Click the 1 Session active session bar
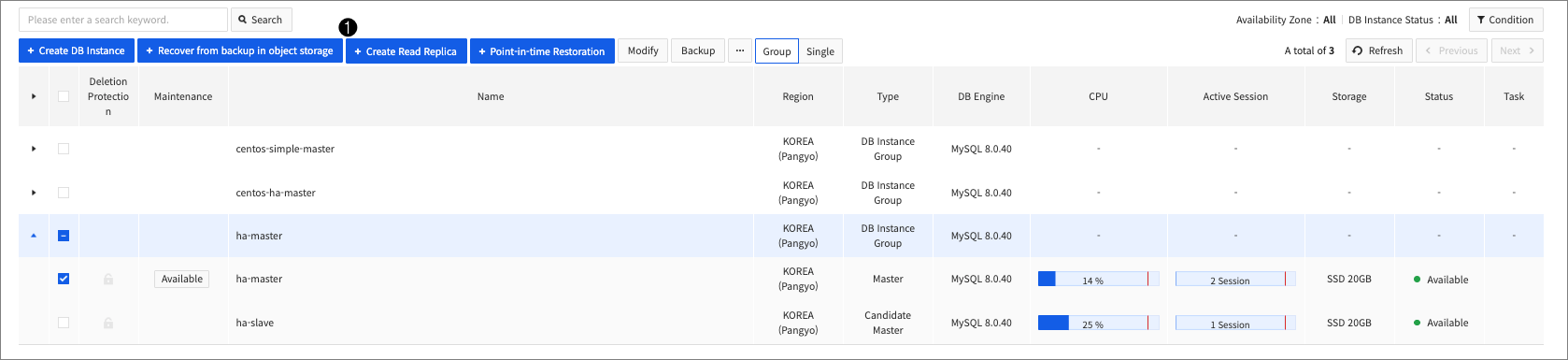Screen dimensions: 1568x360 tap(1235, 324)
